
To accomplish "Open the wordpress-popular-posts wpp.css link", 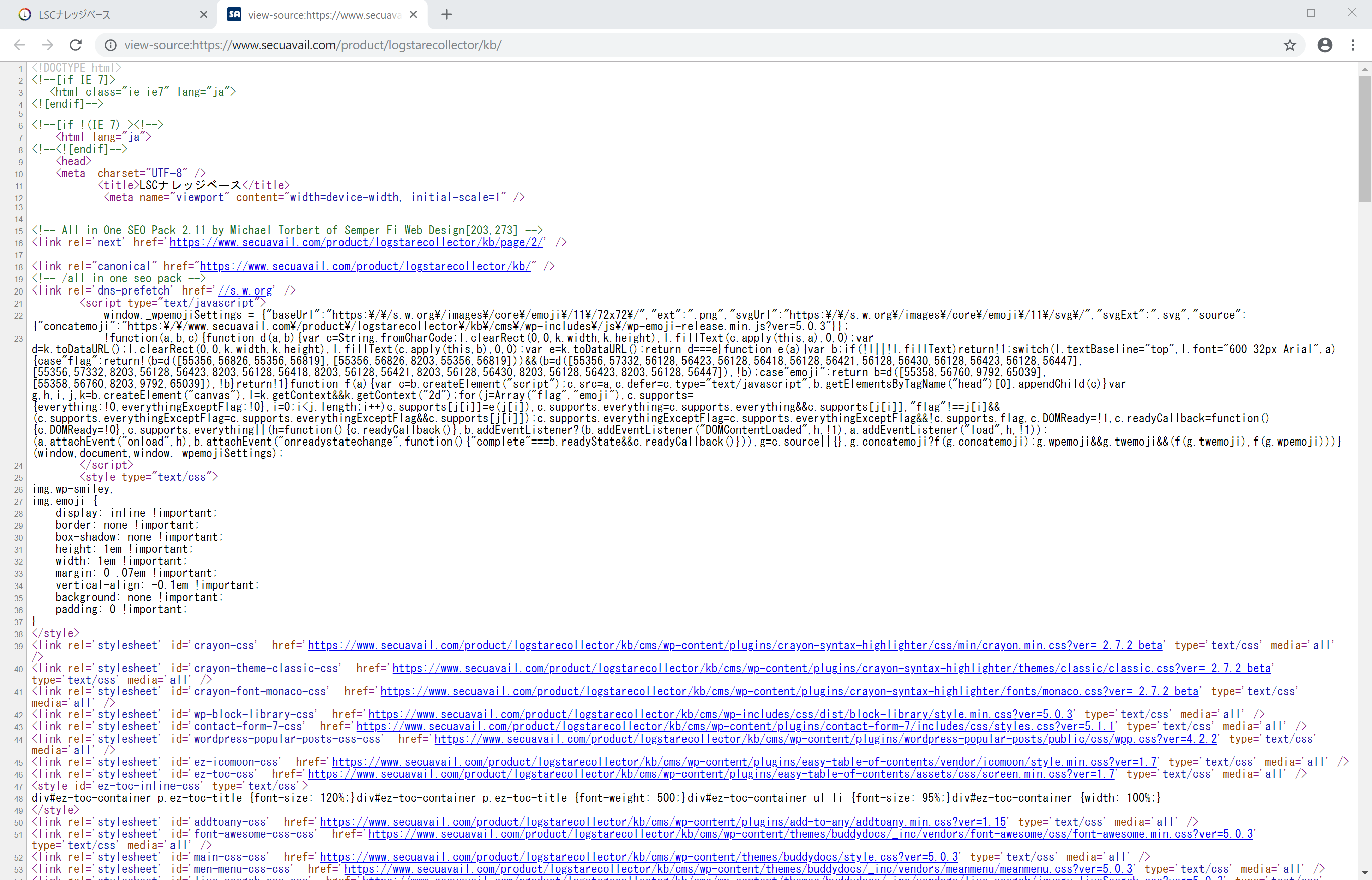I will [x=825, y=739].
